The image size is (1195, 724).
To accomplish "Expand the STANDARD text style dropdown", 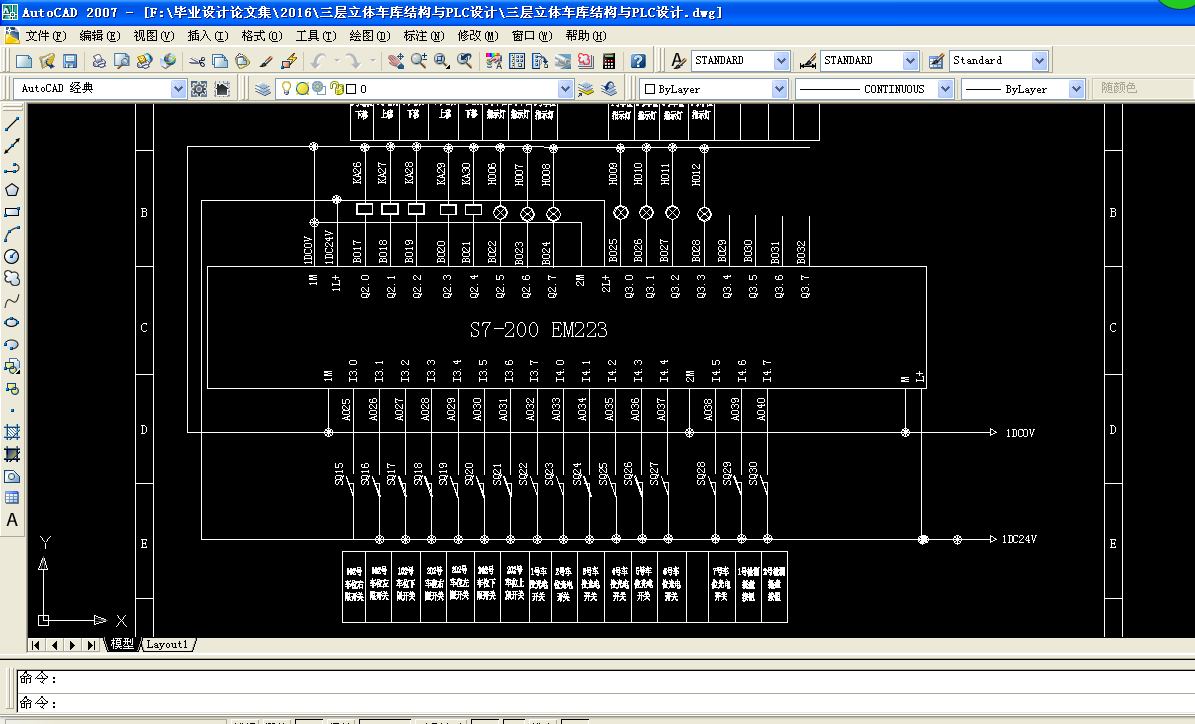I will tap(781, 60).
